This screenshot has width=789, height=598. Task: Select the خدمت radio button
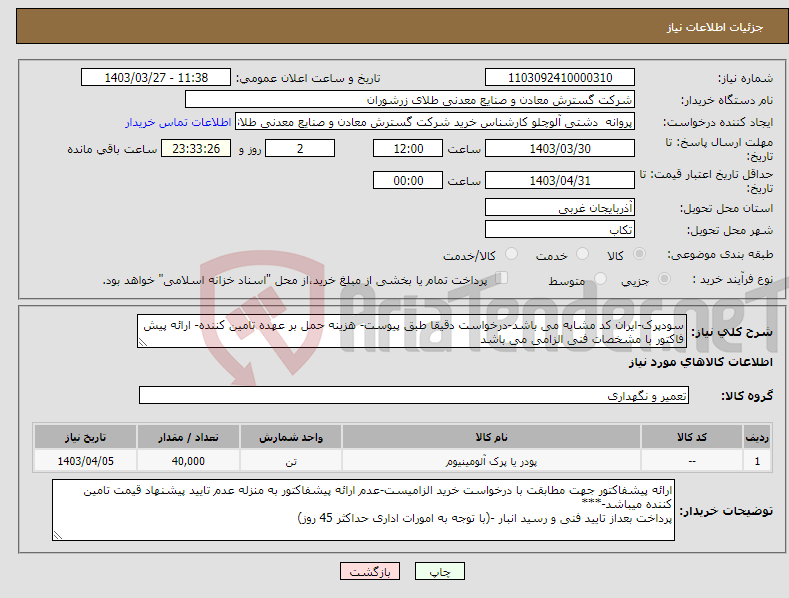click(x=582, y=254)
